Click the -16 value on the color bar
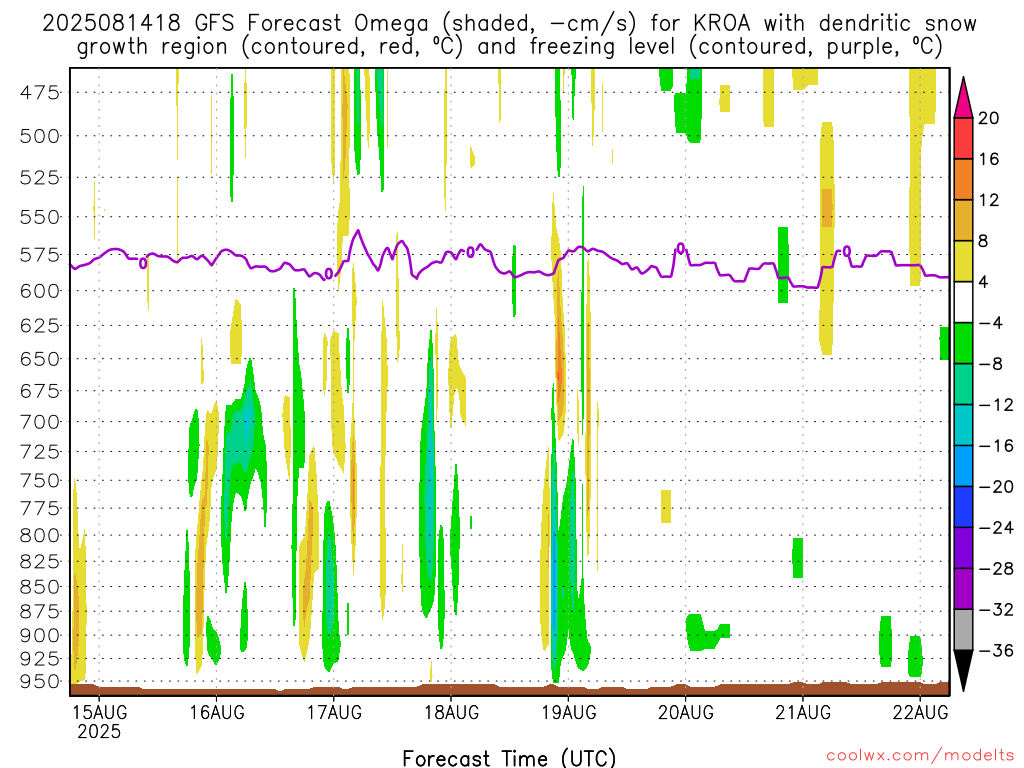1024x768 pixels. pyautogui.click(x=996, y=446)
